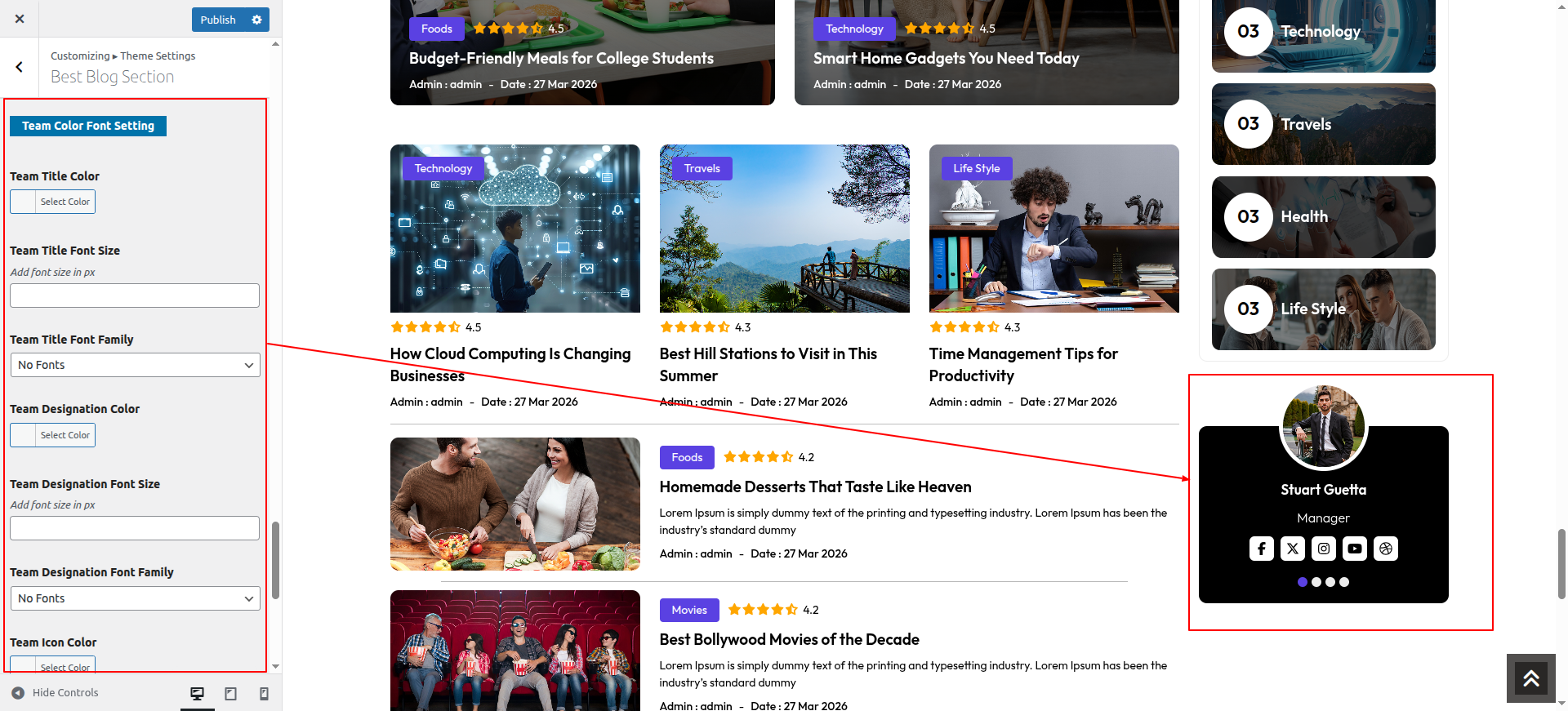The height and width of the screenshot is (711, 1568).
Task: Expand Team Title Font Family dropdown
Action: pyautogui.click(x=135, y=365)
